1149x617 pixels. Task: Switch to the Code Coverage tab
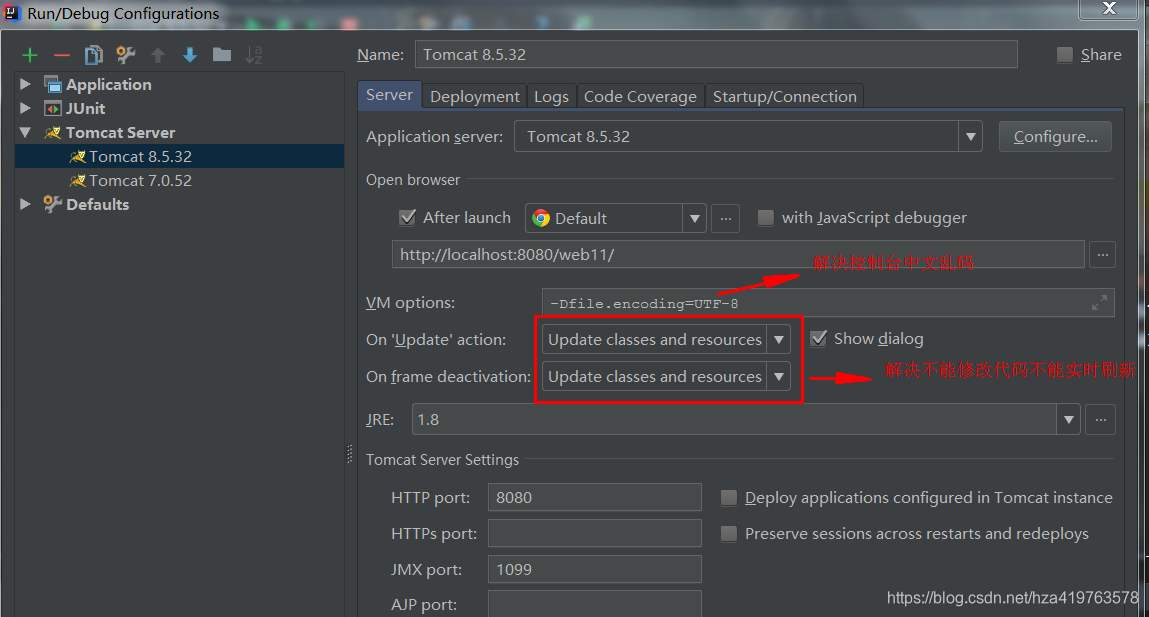click(x=640, y=97)
